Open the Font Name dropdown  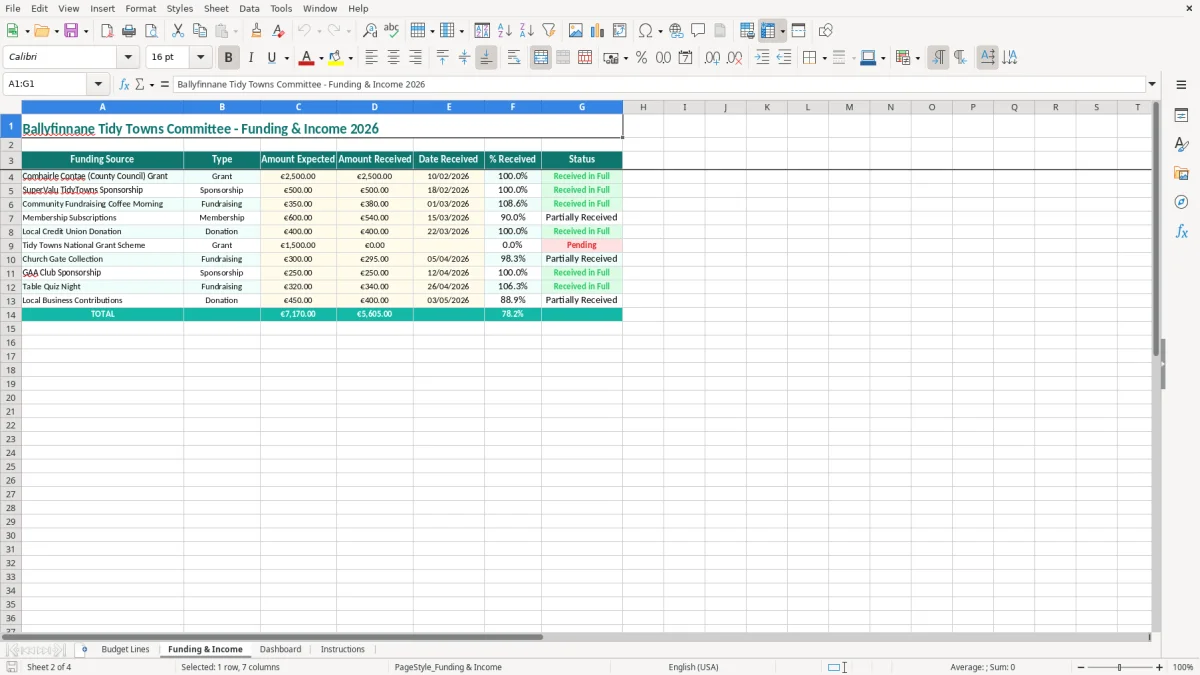tap(128, 58)
